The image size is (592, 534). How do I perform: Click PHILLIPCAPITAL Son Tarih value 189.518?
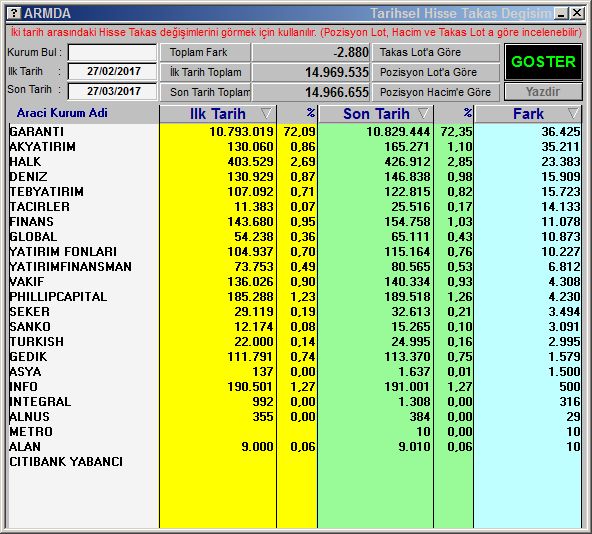407,296
